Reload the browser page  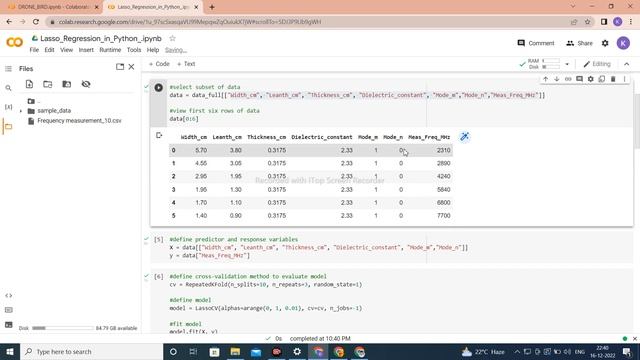(36, 22)
